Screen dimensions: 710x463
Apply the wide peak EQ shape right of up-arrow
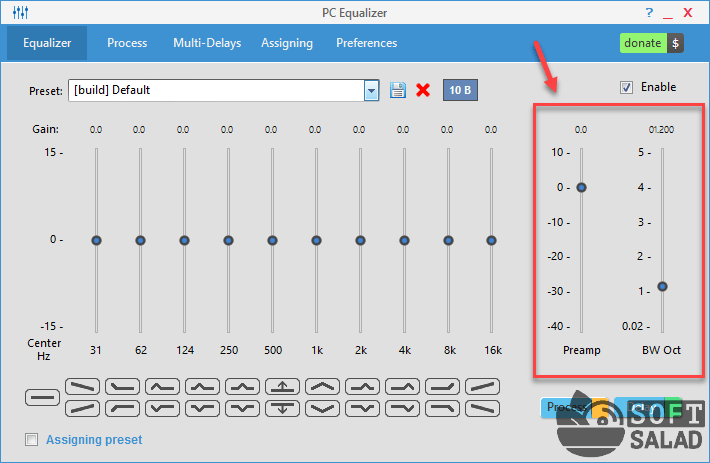[322, 387]
